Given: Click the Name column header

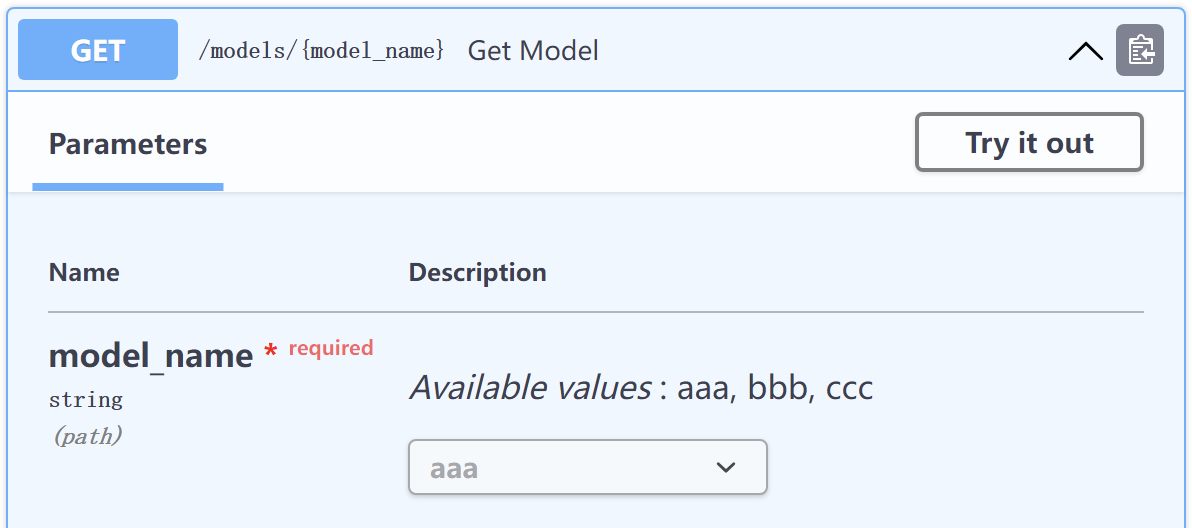Looking at the screenshot, I should click(84, 273).
